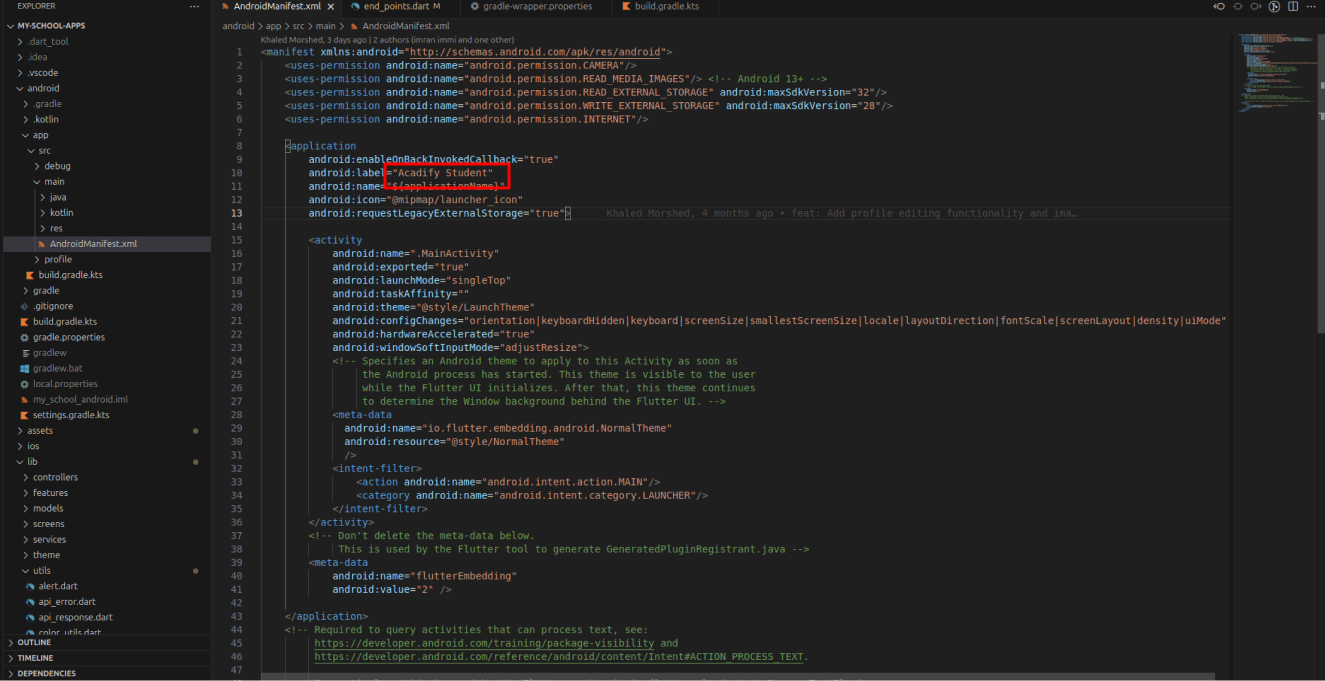The height and width of the screenshot is (681, 1325).
Task: Open alert.dart file in utils
Action: point(58,586)
